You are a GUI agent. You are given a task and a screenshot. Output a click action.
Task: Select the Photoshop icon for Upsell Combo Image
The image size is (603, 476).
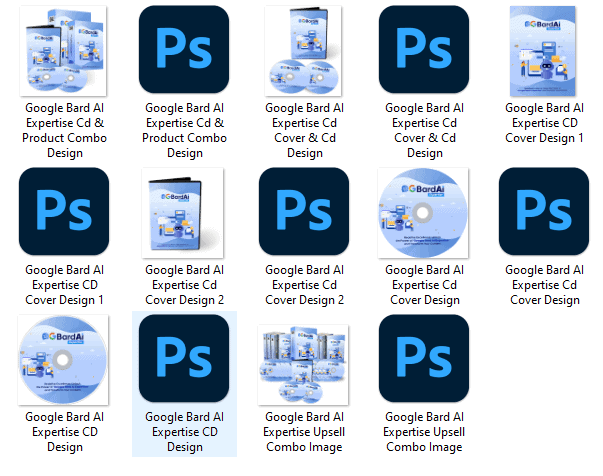pyautogui.click(x=424, y=358)
